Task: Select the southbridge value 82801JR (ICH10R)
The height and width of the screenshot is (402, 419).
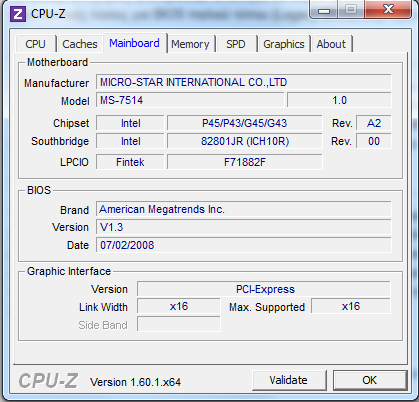Action: point(245,141)
